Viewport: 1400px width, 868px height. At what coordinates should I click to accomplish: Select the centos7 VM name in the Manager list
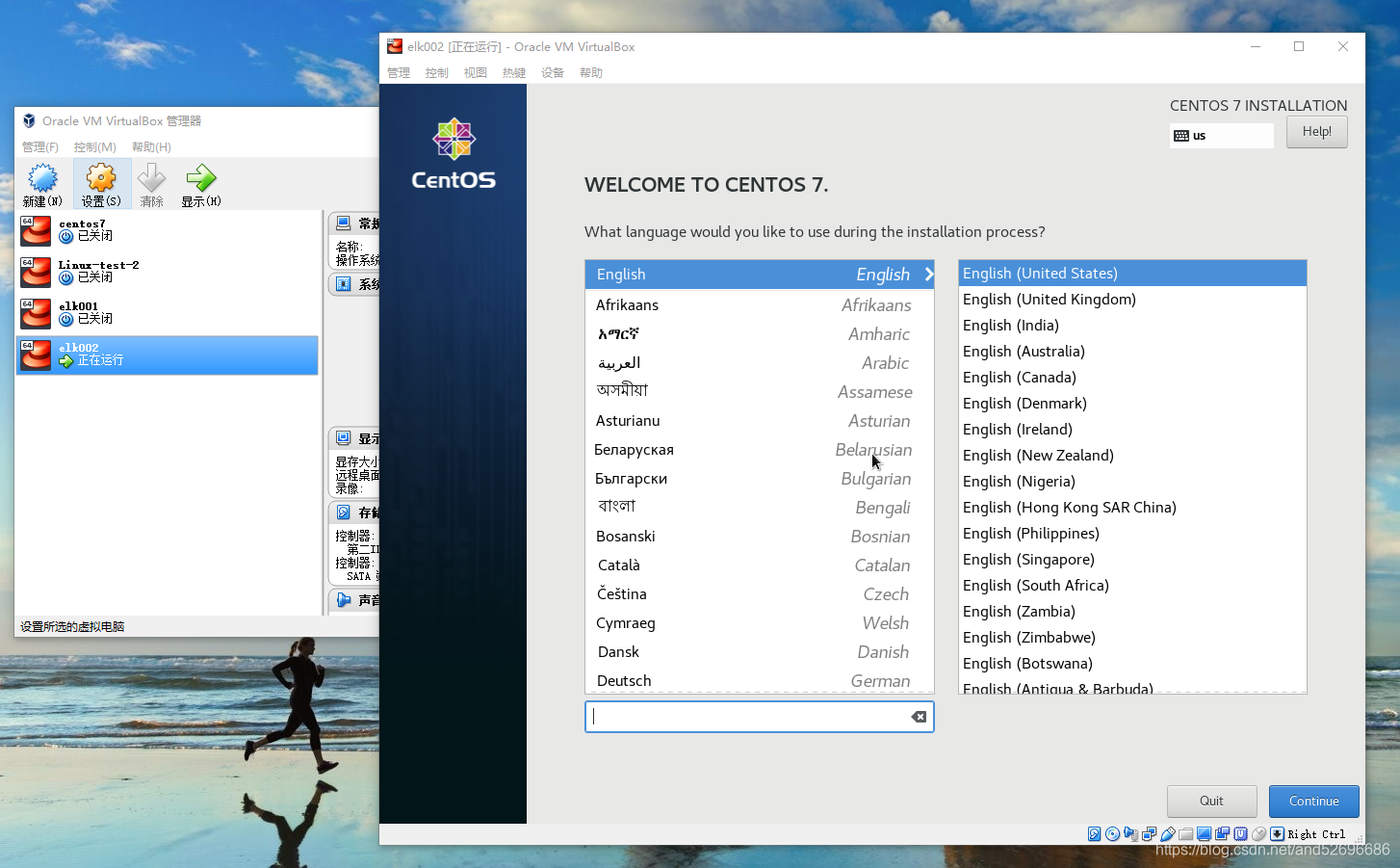tap(82, 224)
